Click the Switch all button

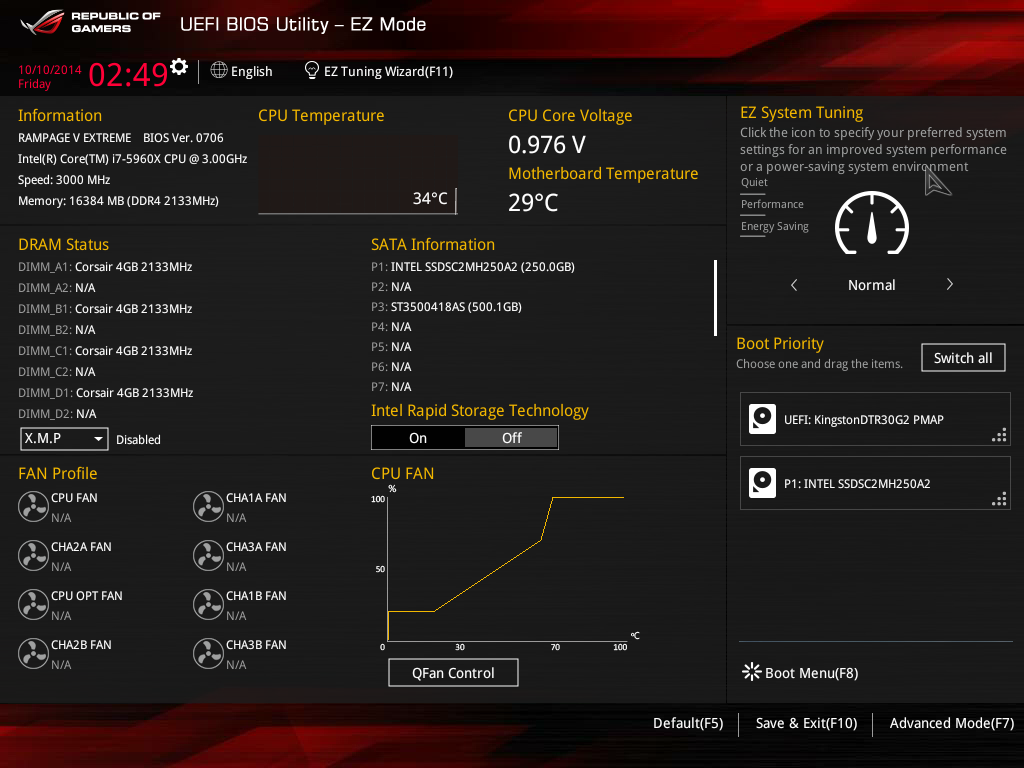point(963,358)
